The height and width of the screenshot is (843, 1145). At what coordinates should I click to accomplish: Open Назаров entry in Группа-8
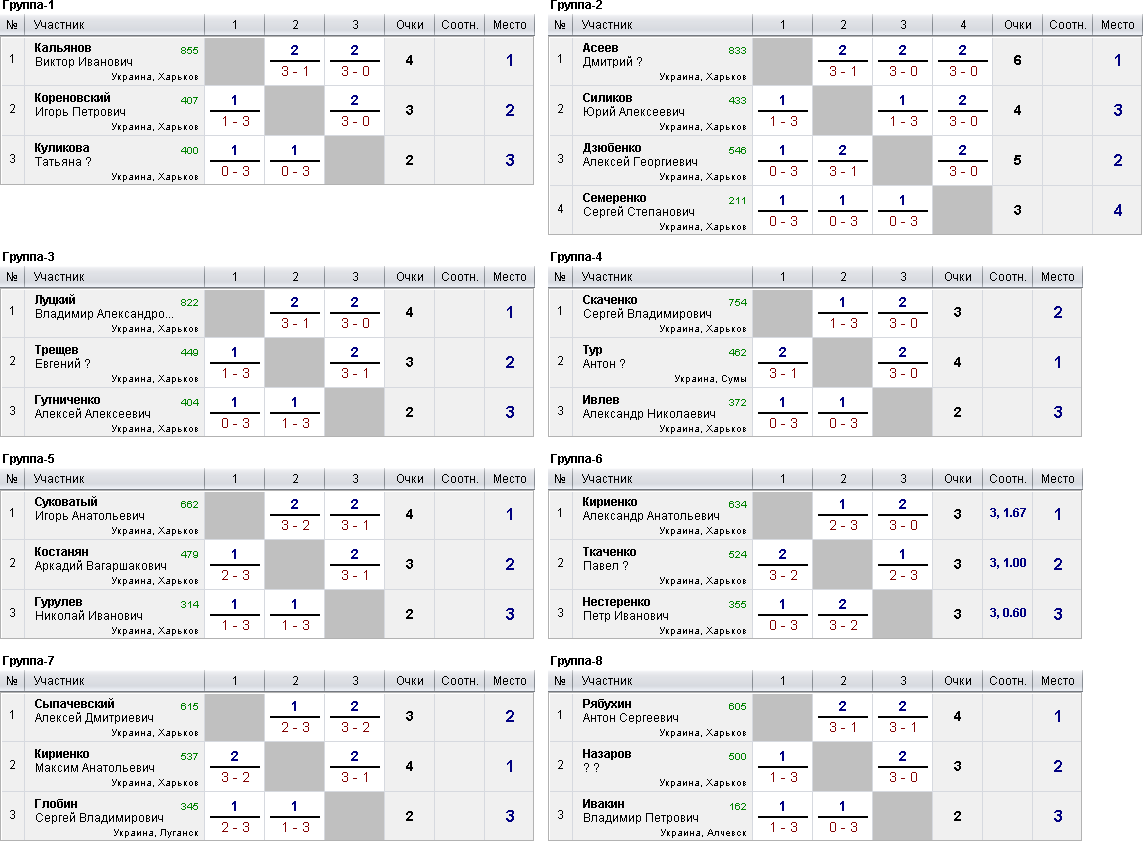[x=607, y=760]
